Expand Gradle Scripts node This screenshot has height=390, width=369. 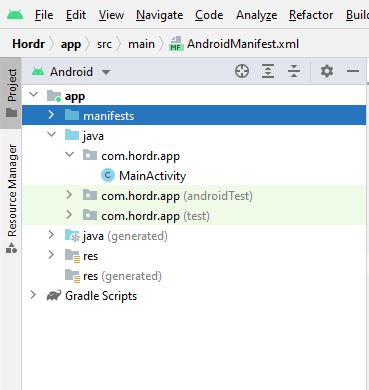[33, 295]
